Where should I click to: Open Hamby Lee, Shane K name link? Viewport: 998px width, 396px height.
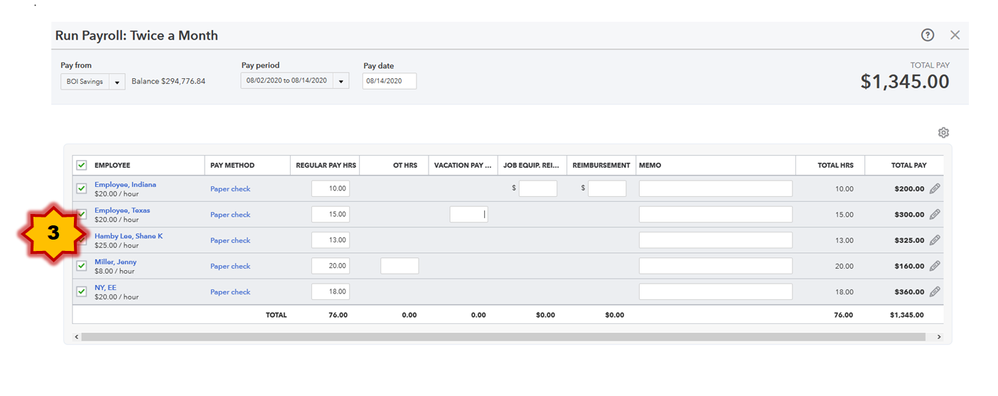click(x=129, y=236)
